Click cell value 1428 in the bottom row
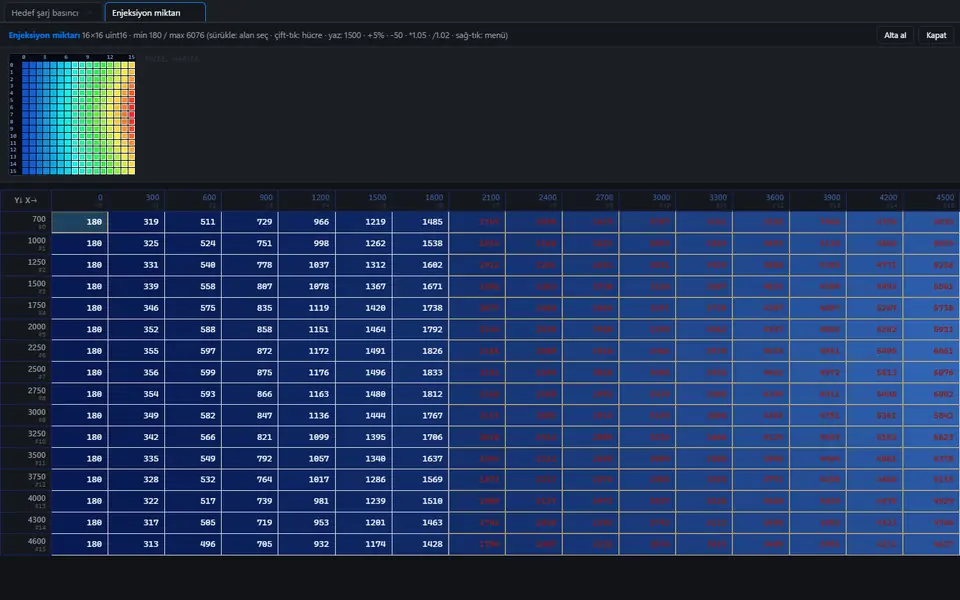Screen dimensions: 960x600 (x=420, y=544)
